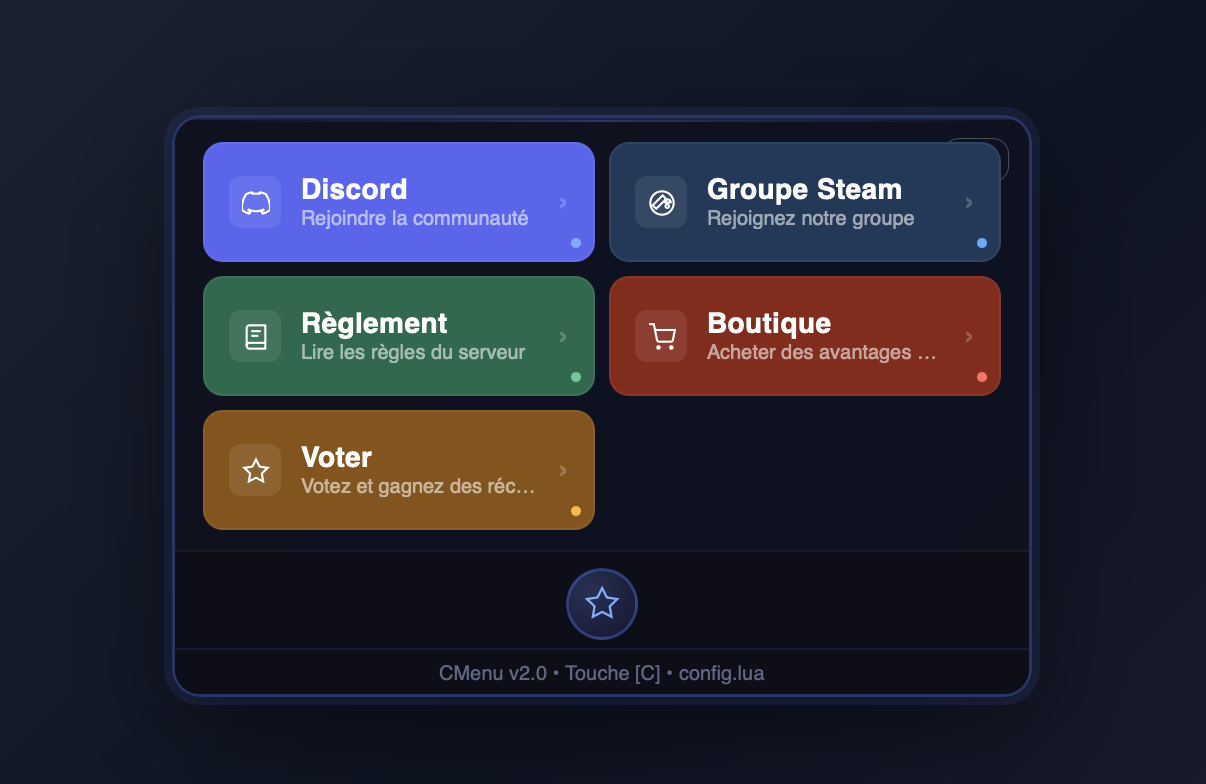Open the Règlement chevron arrow
This screenshot has height=784, width=1206.
point(563,337)
